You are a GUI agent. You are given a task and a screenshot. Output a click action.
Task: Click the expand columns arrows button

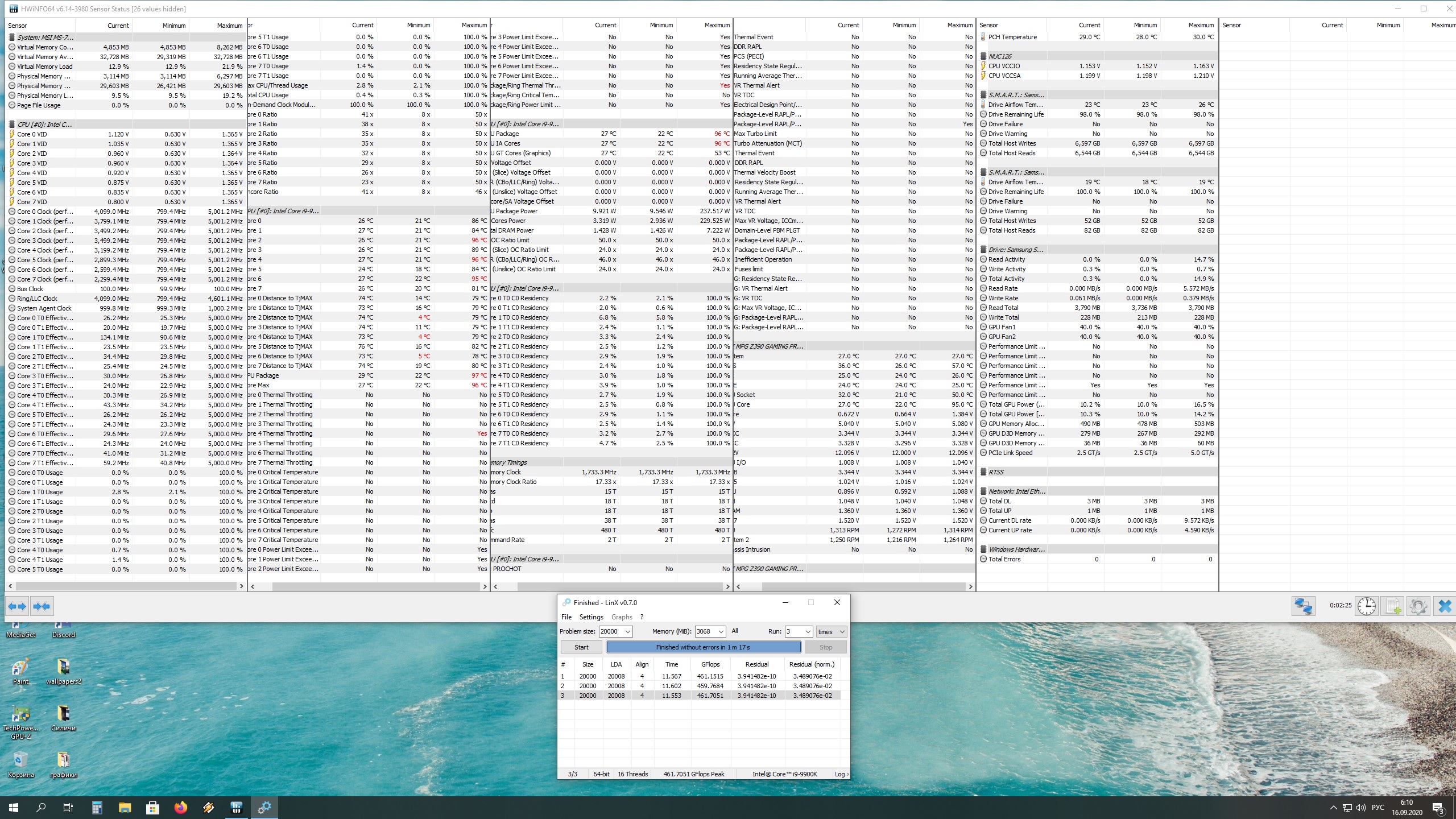point(17,606)
